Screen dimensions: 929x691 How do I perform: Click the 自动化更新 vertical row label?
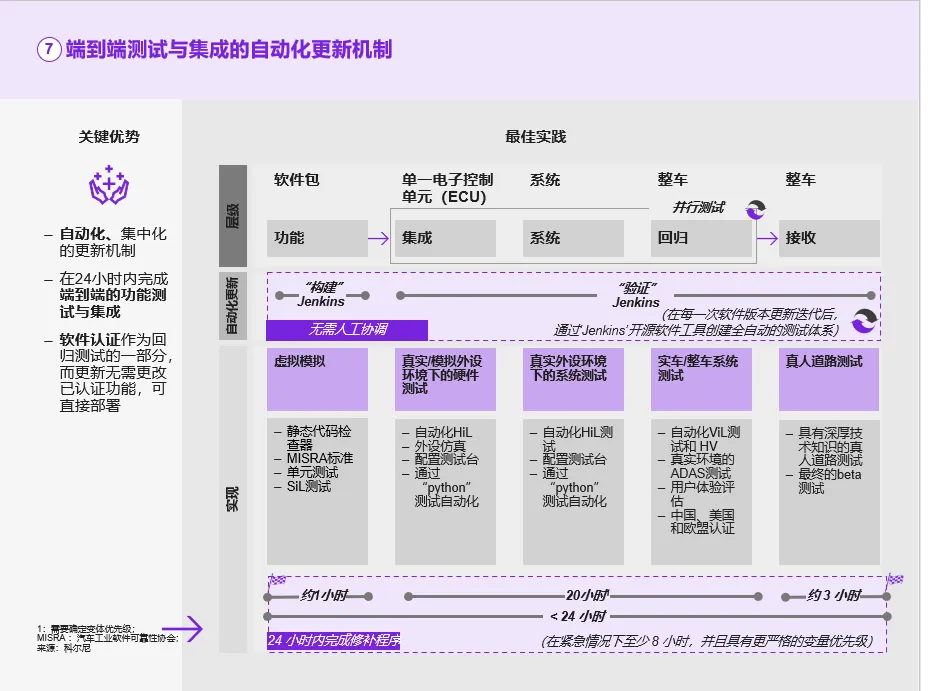(232, 305)
